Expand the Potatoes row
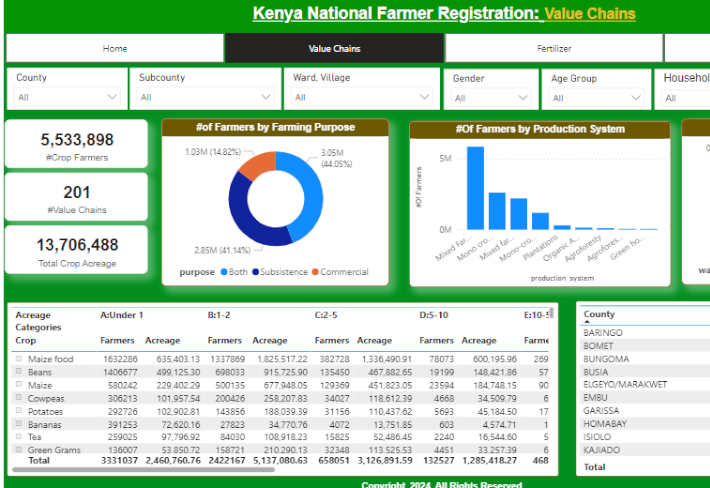Screen dimensions: 710x488 pos(19,411)
